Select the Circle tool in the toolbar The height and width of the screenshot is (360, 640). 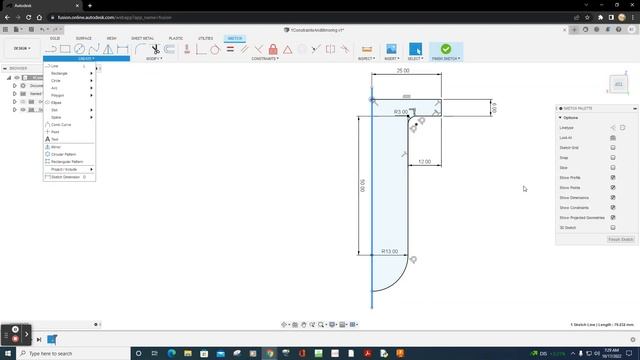[x=79, y=49]
